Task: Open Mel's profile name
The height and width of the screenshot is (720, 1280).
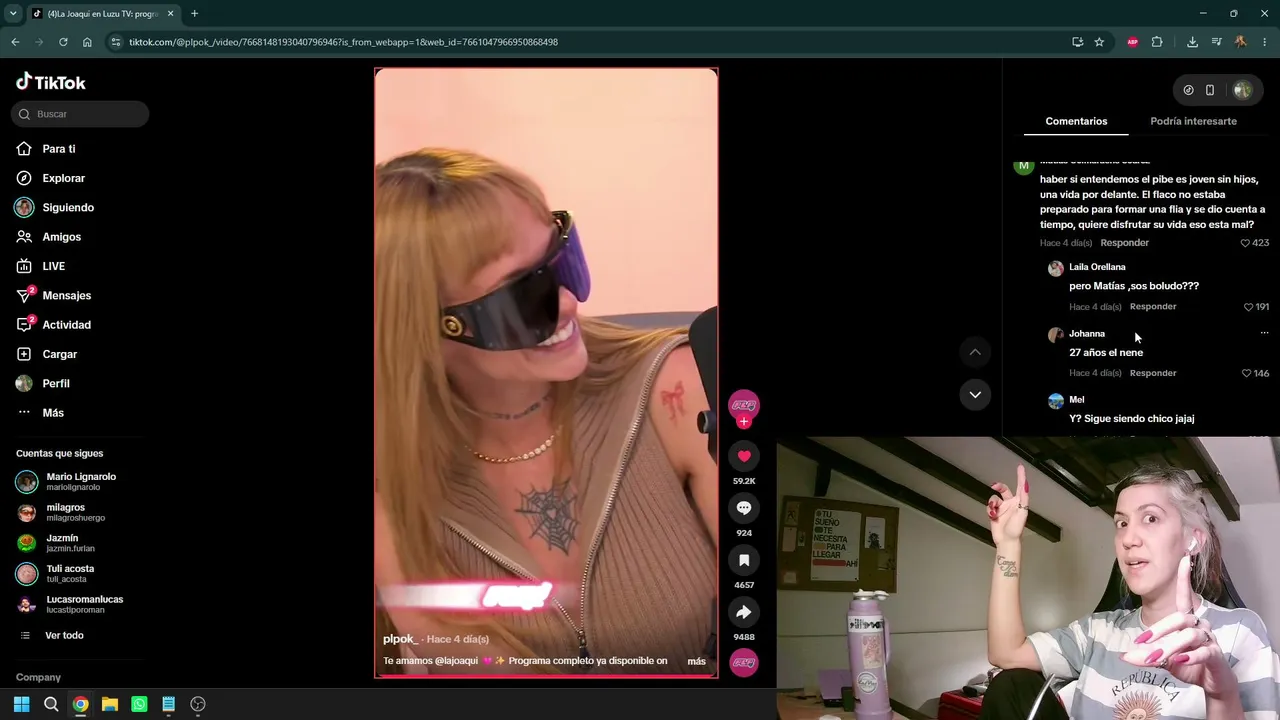Action: point(1076,400)
